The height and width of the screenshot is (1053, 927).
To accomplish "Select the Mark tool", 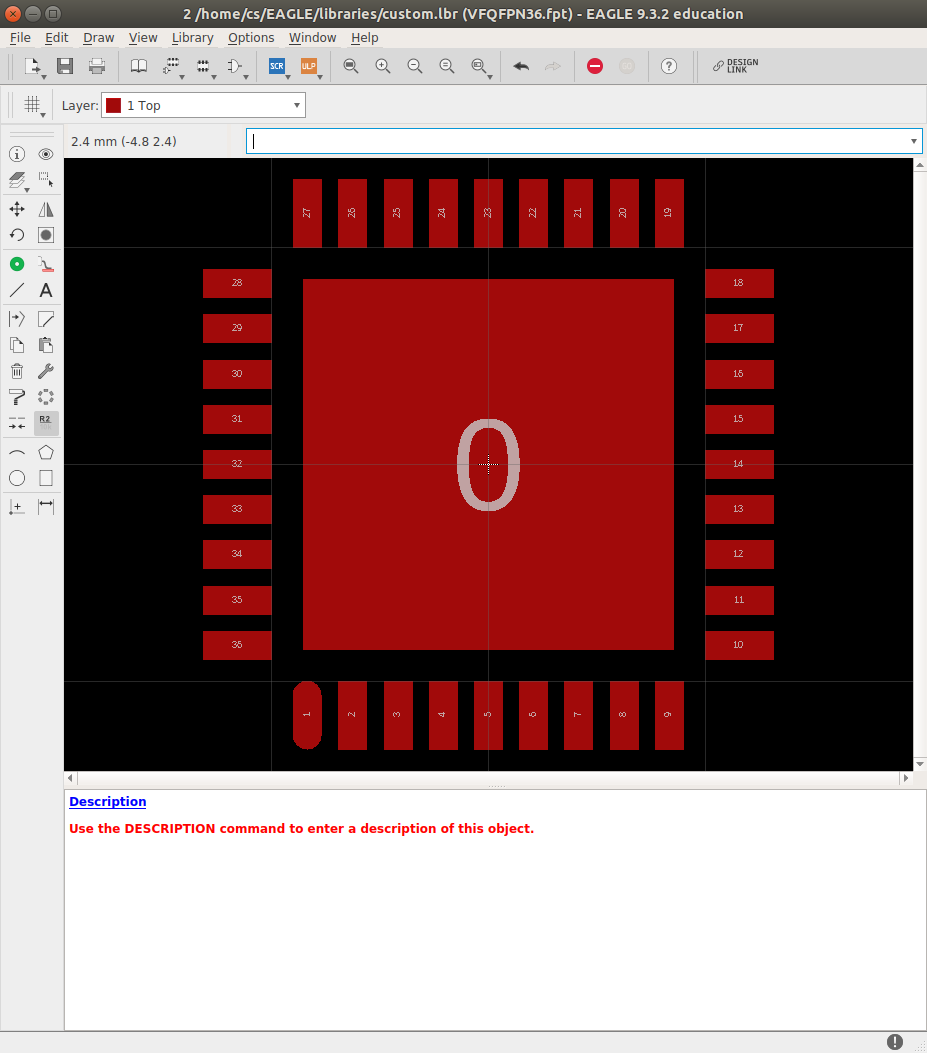I will [x=17, y=507].
